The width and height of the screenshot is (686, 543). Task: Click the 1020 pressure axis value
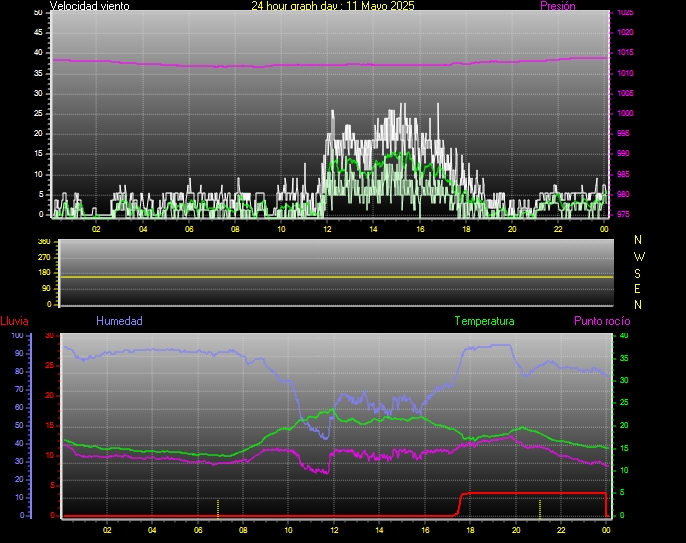[625, 32]
